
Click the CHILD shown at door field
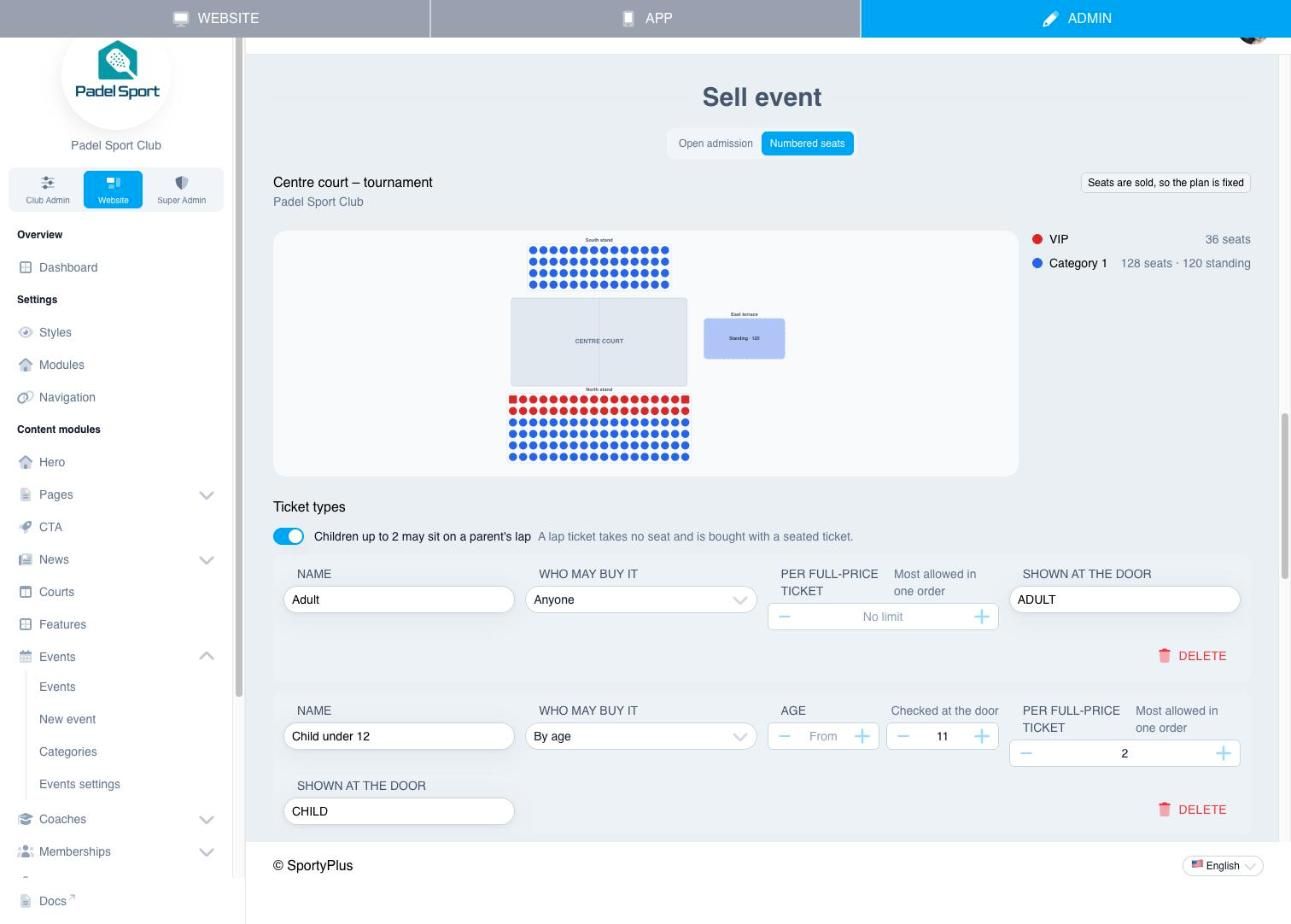click(399, 811)
